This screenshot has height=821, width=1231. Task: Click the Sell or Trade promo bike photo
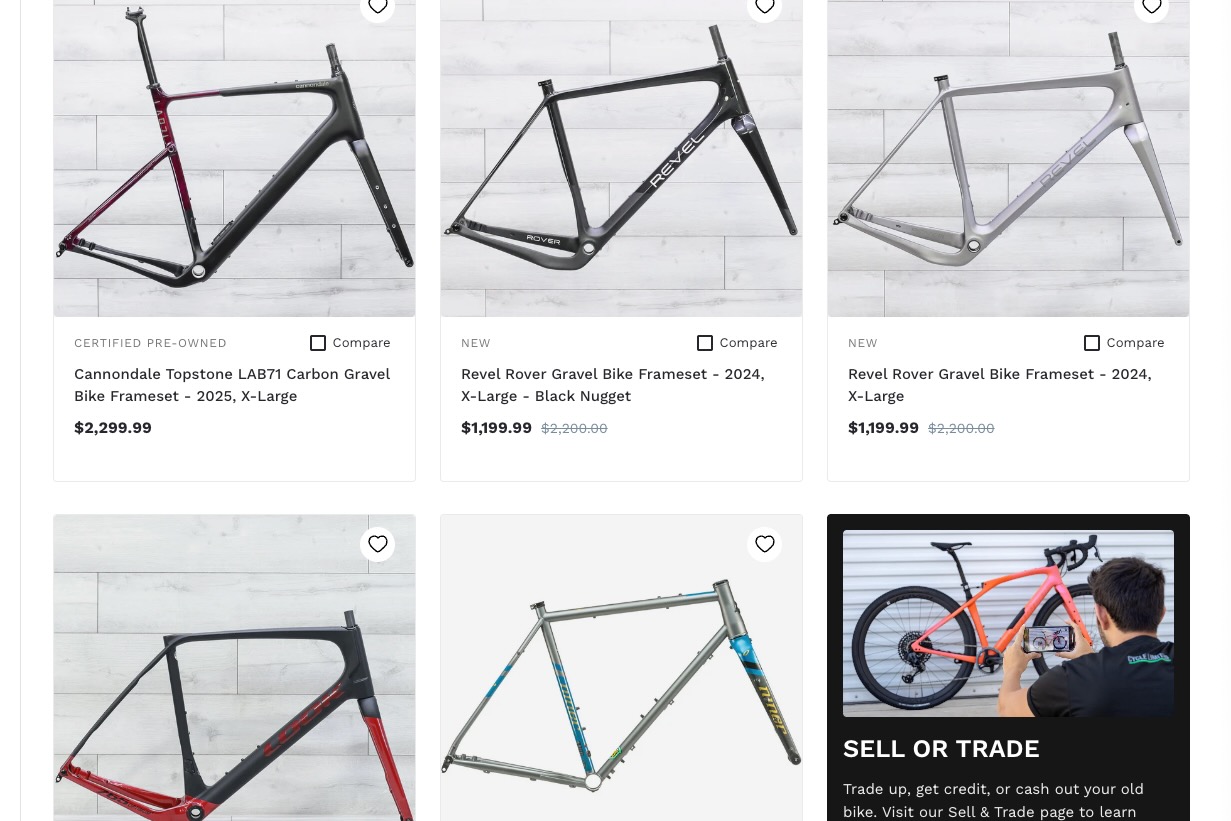(1008, 623)
